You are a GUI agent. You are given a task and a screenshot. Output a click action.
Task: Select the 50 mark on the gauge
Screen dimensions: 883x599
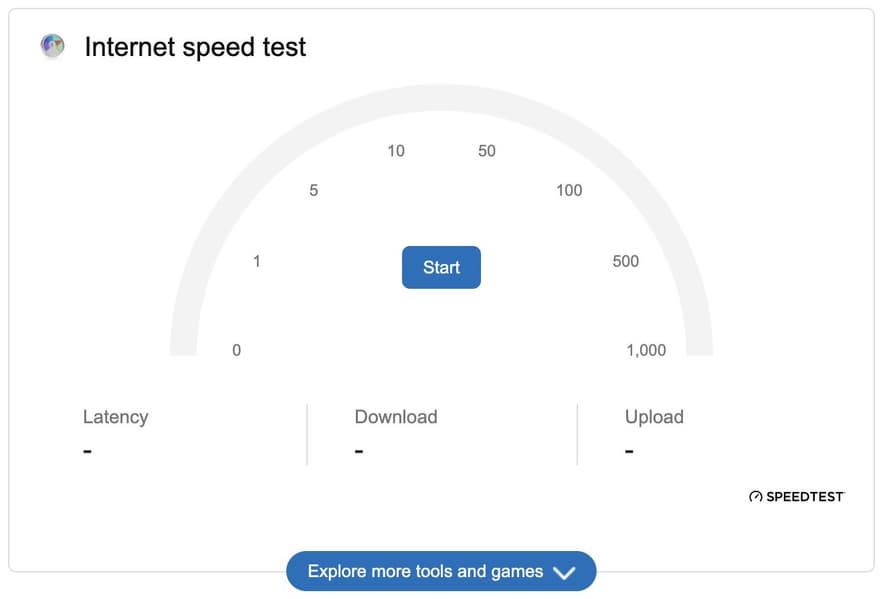coord(487,151)
